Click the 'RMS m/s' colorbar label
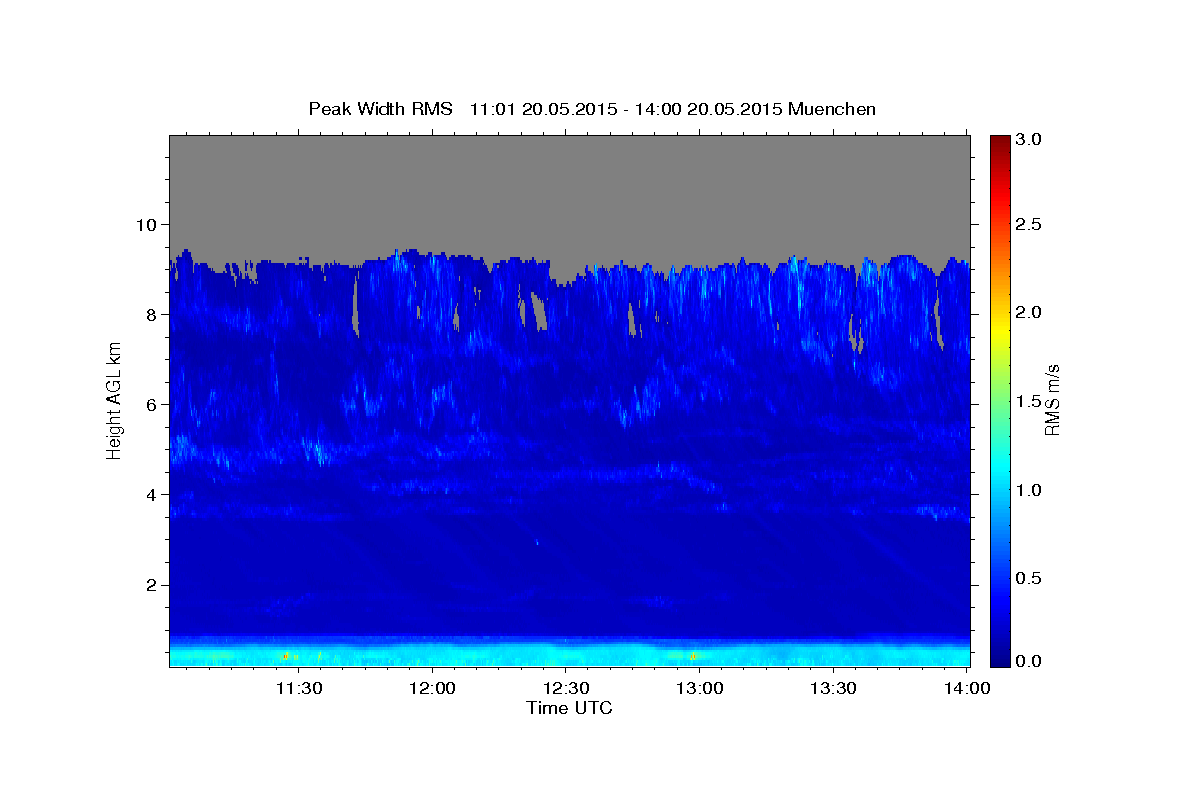 (1052, 401)
